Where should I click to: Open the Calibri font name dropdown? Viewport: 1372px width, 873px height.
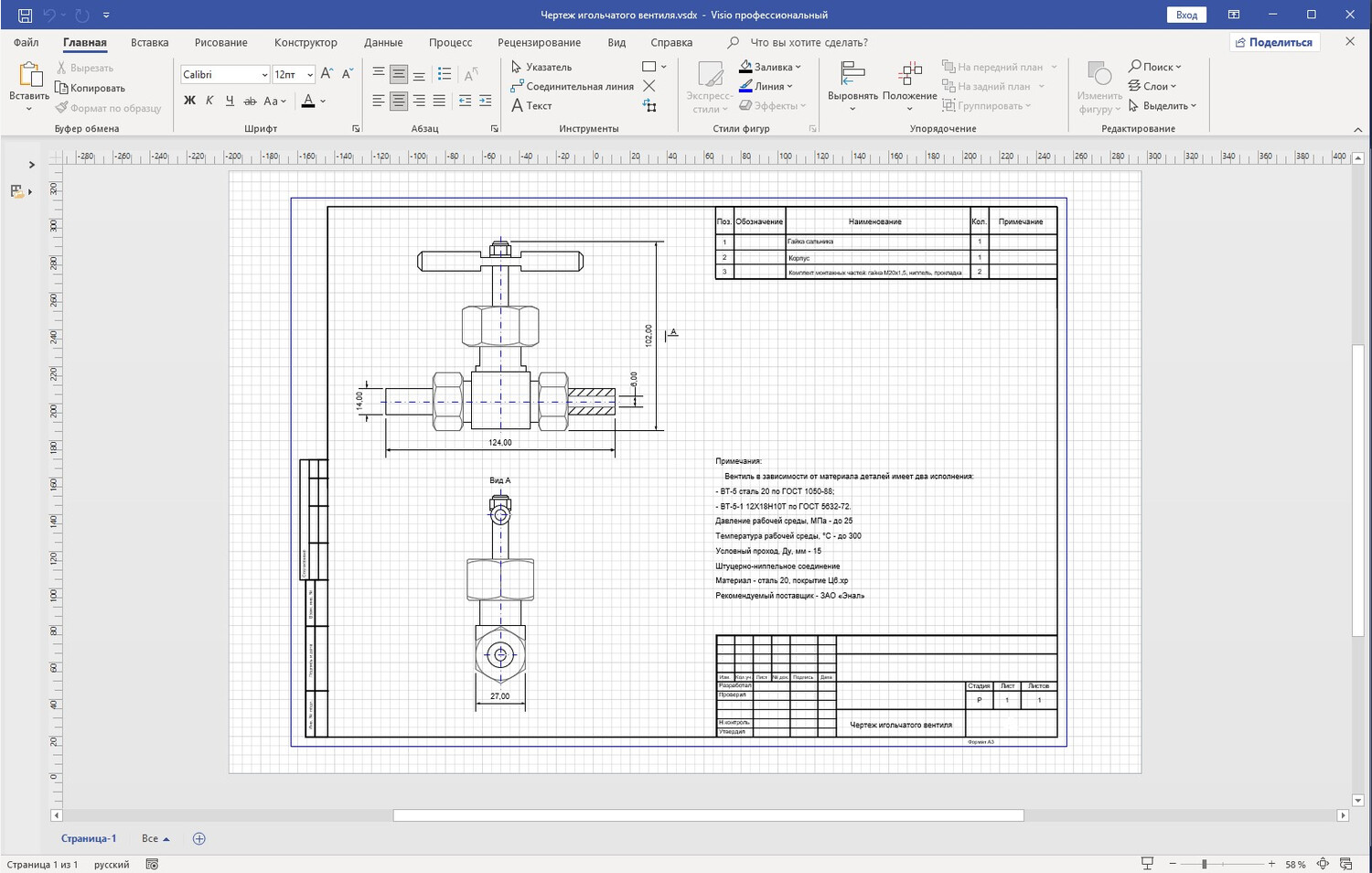coord(264,75)
